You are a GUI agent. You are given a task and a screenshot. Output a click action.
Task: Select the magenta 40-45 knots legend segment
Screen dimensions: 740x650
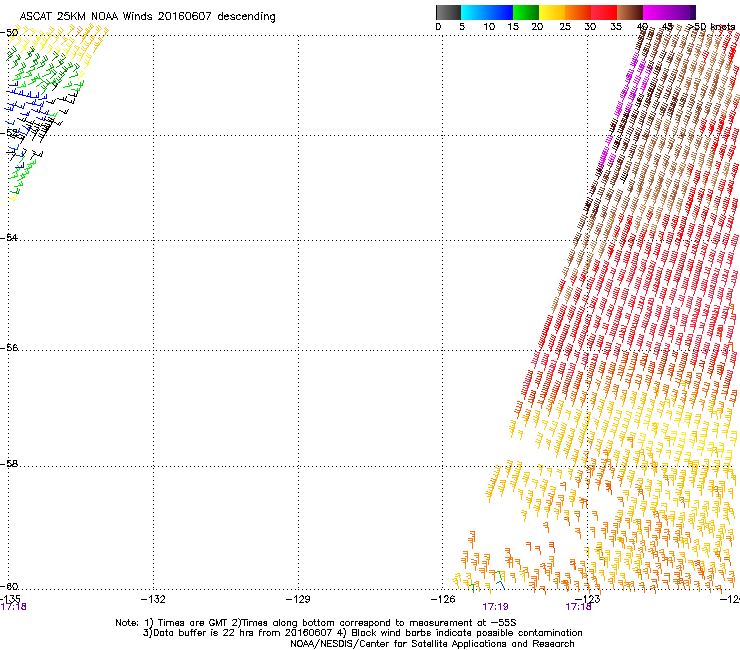coord(656,12)
